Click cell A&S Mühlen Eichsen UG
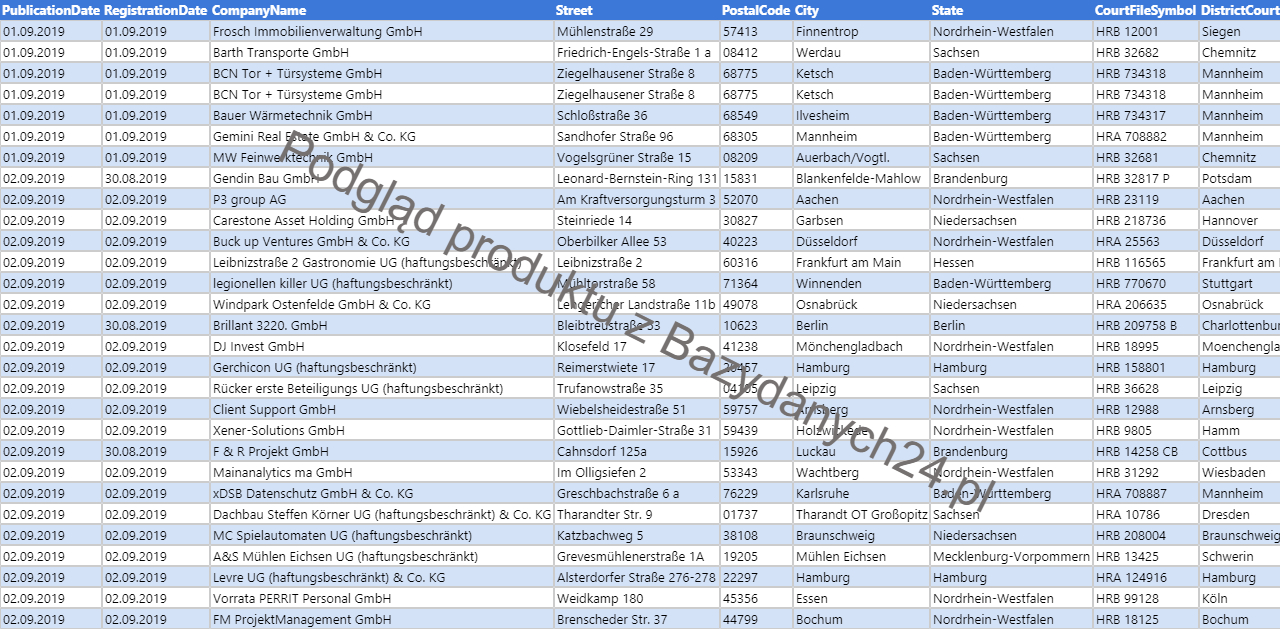The width and height of the screenshot is (1280, 630). [x=382, y=556]
